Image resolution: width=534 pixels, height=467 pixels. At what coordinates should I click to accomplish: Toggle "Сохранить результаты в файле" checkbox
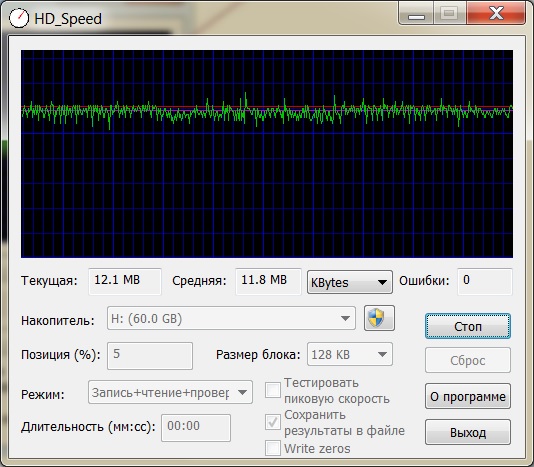click(x=273, y=422)
